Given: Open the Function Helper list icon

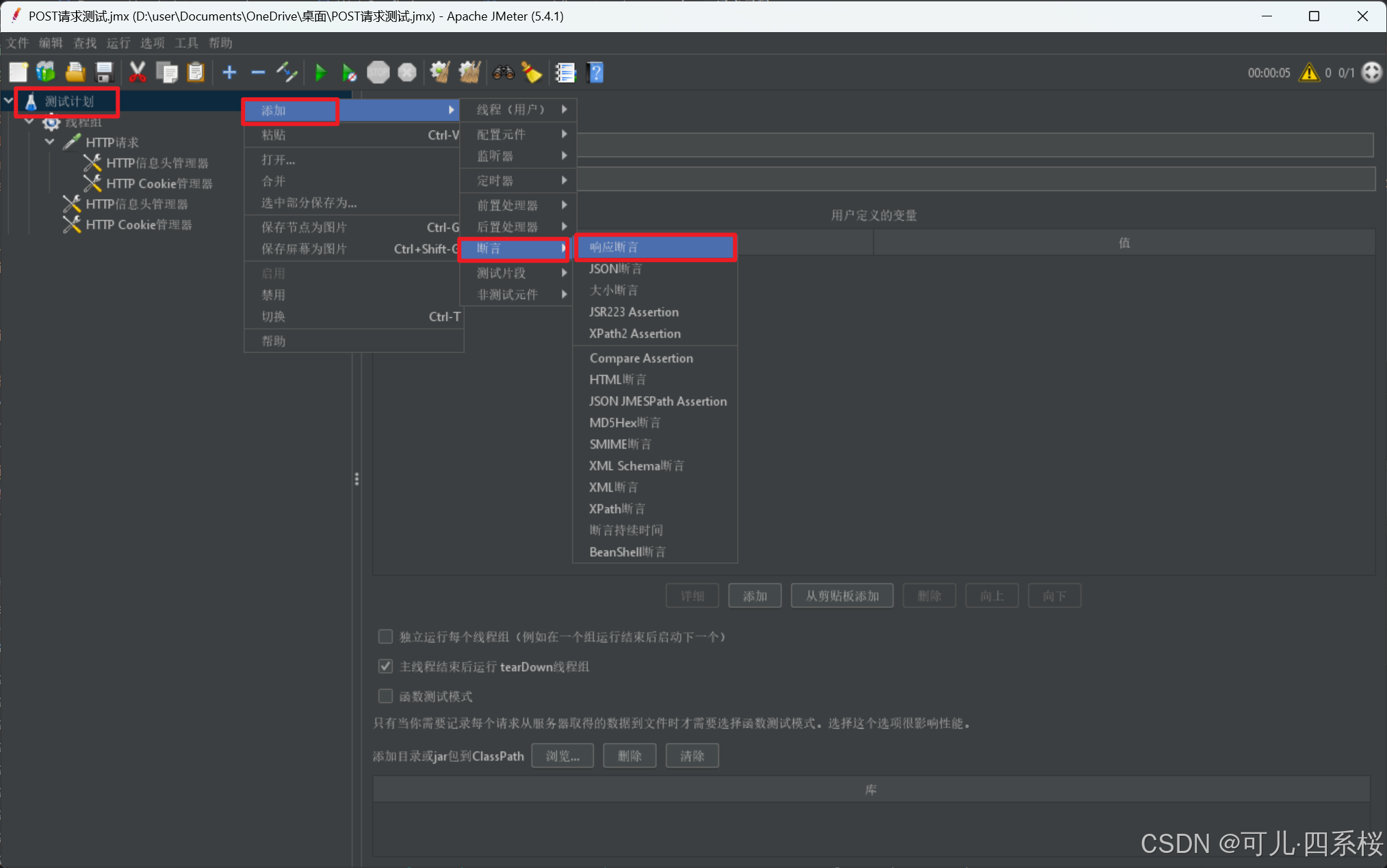Looking at the screenshot, I should click(x=565, y=73).
